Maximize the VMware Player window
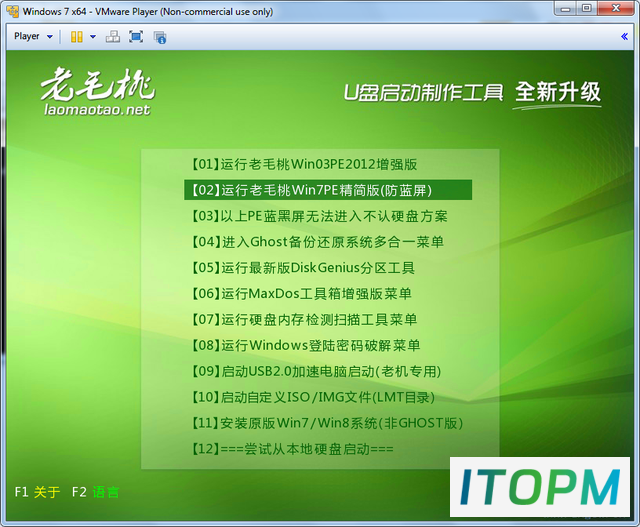 tap(587, 8)
